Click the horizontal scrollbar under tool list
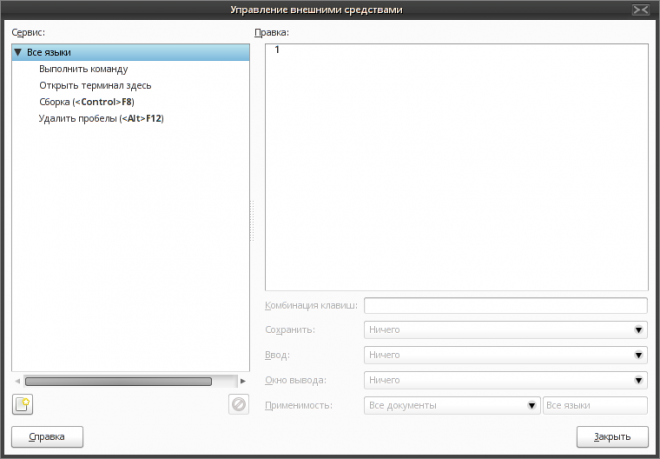Screen dimensions: 660x459 click(x=118, y=381)
